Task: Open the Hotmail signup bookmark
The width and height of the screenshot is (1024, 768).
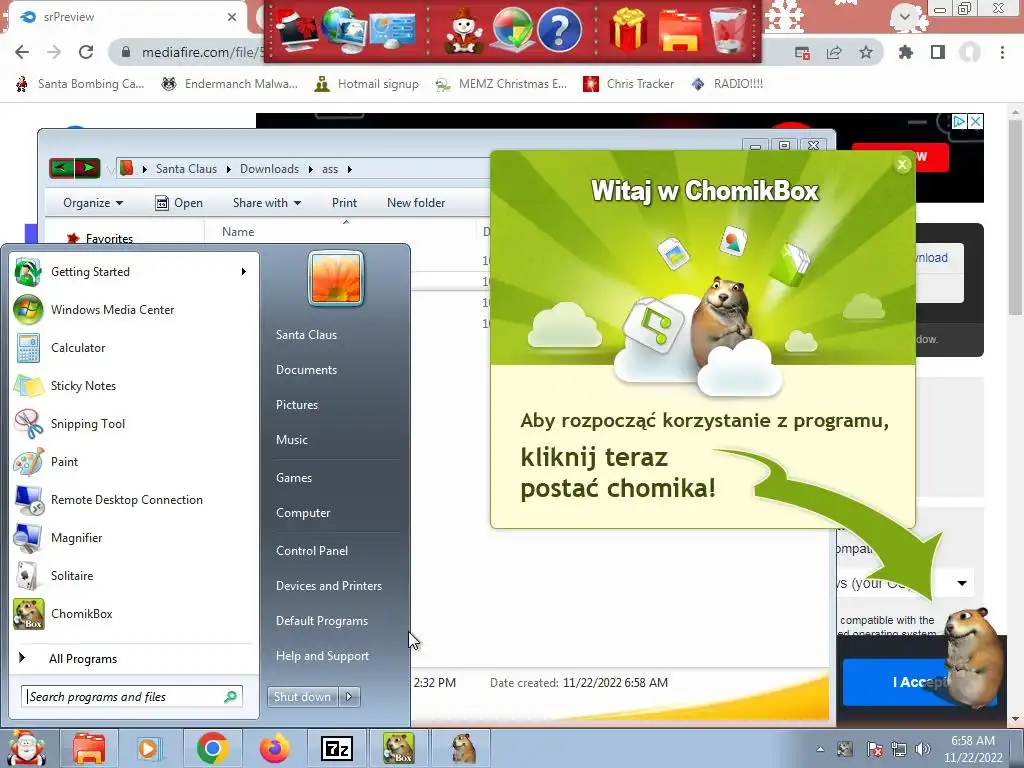Action: click(366, 84)
